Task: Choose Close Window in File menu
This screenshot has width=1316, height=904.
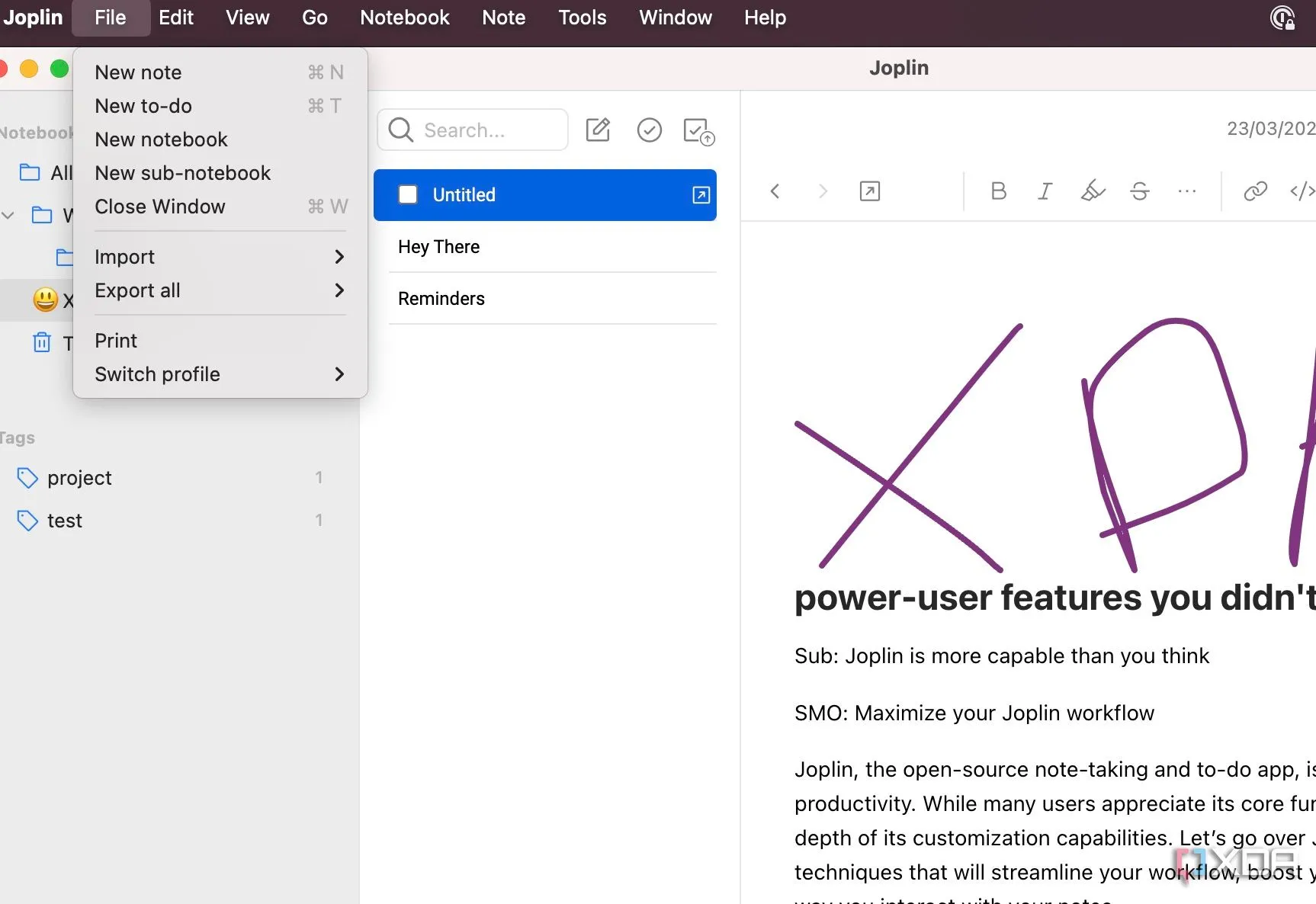Action: pos(220,207)
